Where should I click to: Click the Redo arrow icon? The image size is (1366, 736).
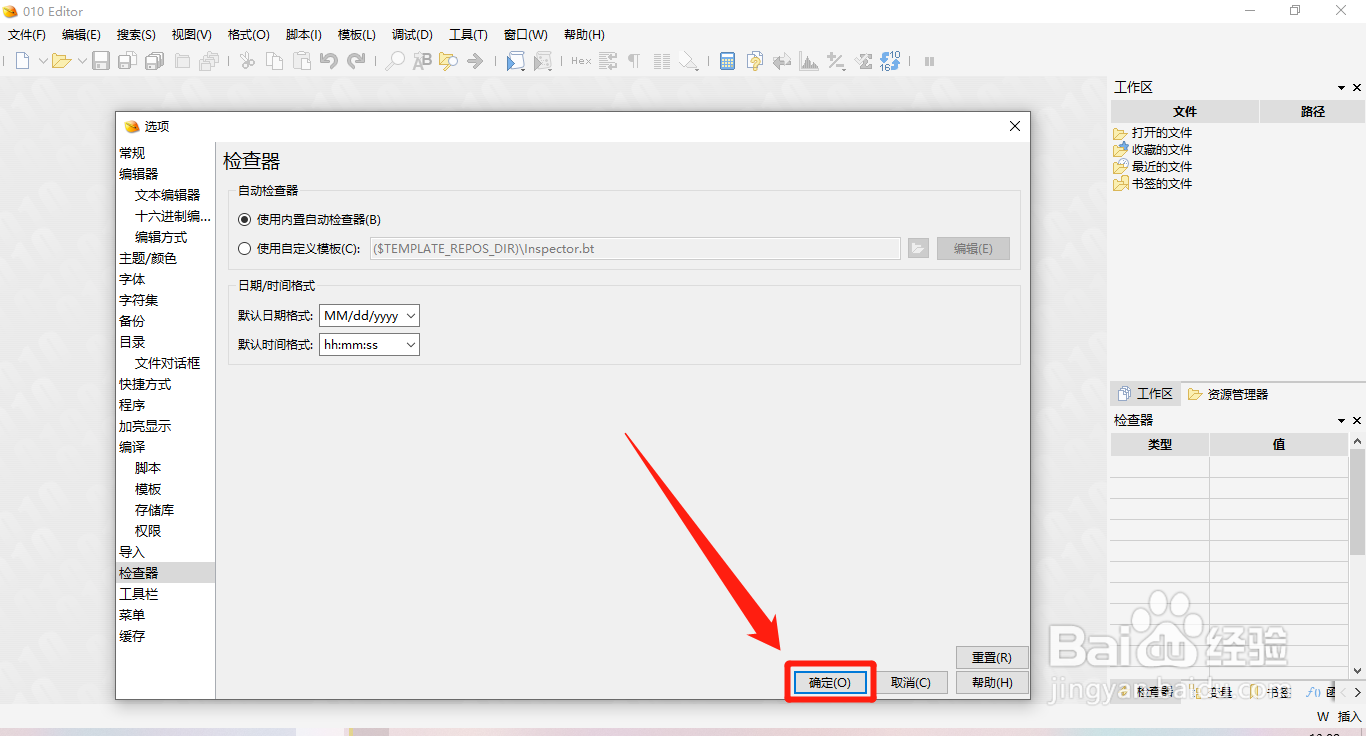(x=356, y=61)
